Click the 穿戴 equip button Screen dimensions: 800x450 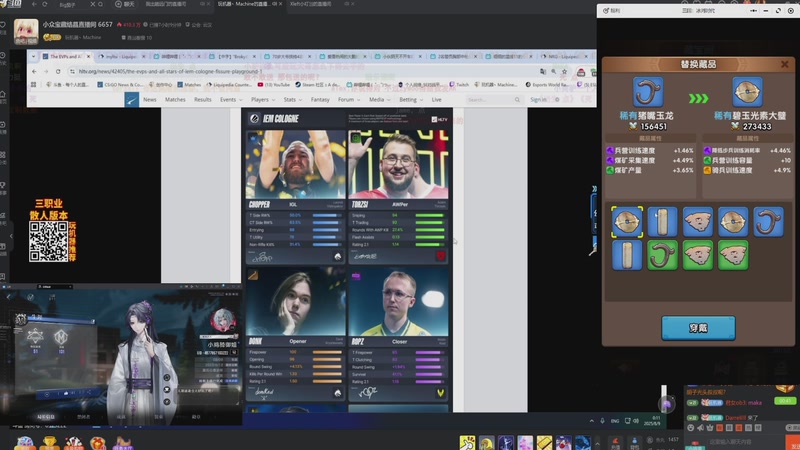(698, 328)
